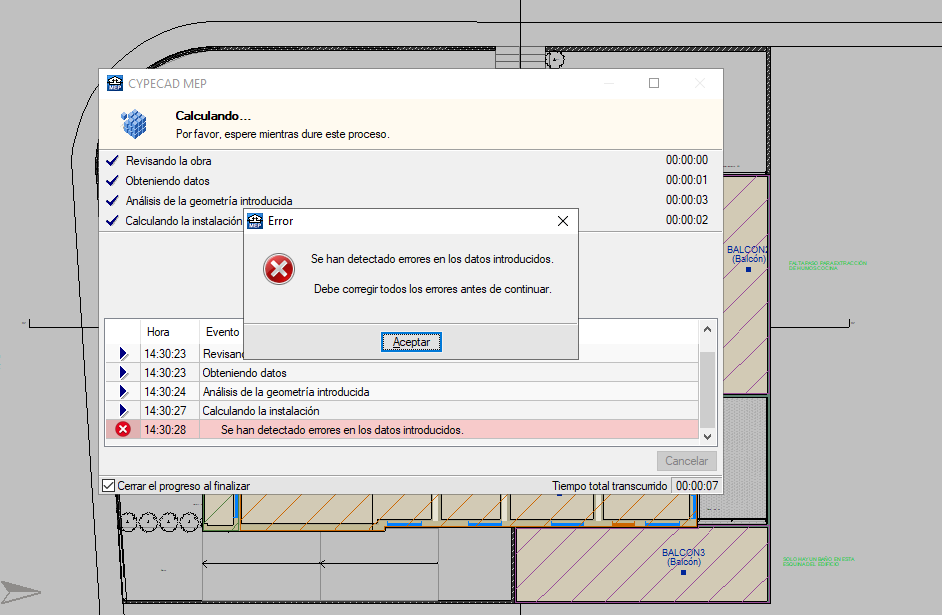Click the blue arrow icon on the 14:30:27 row
Image resolution: width=942 pixels, height=615 pixels.
124,410
